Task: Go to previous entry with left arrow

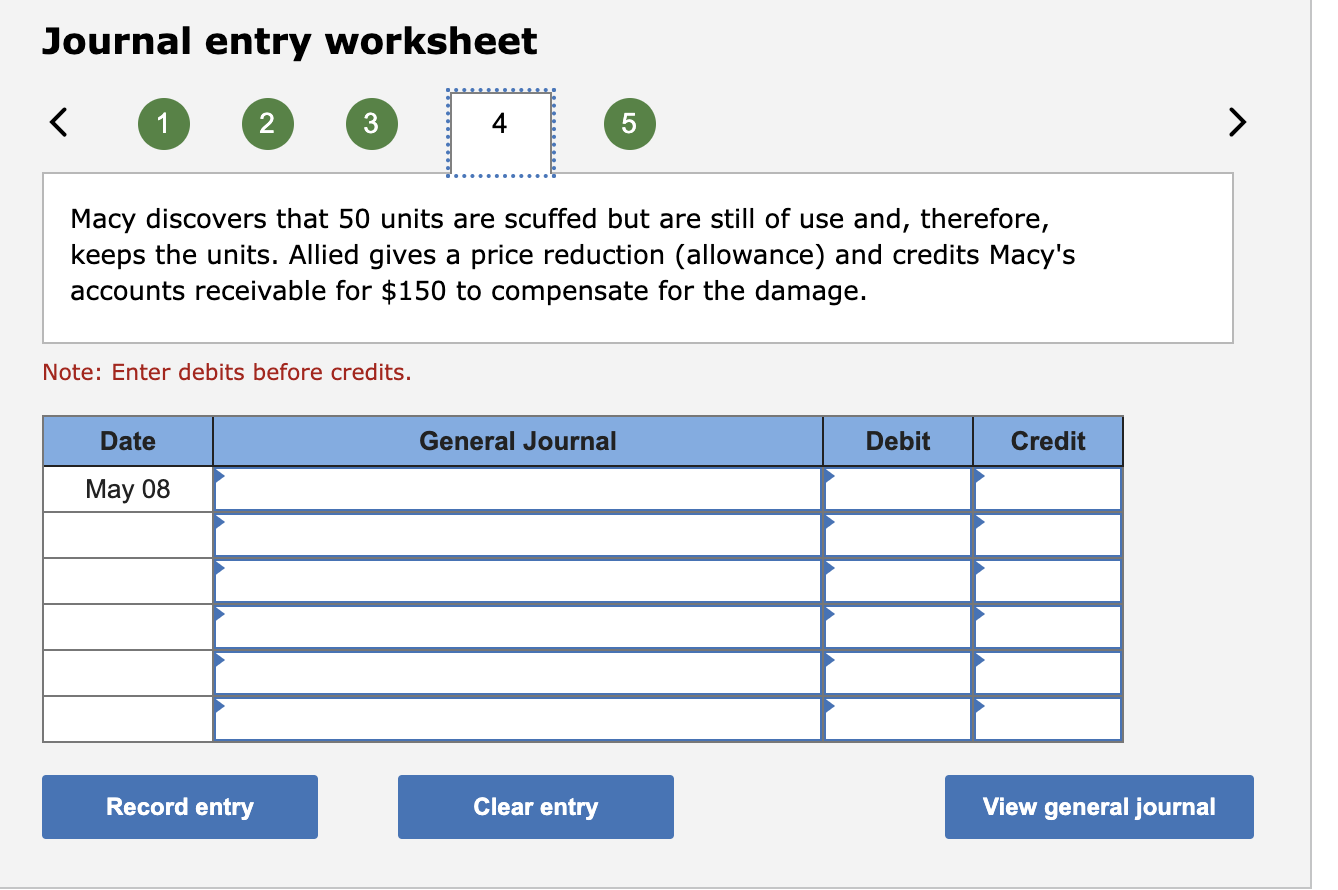Action: point(59,124)
